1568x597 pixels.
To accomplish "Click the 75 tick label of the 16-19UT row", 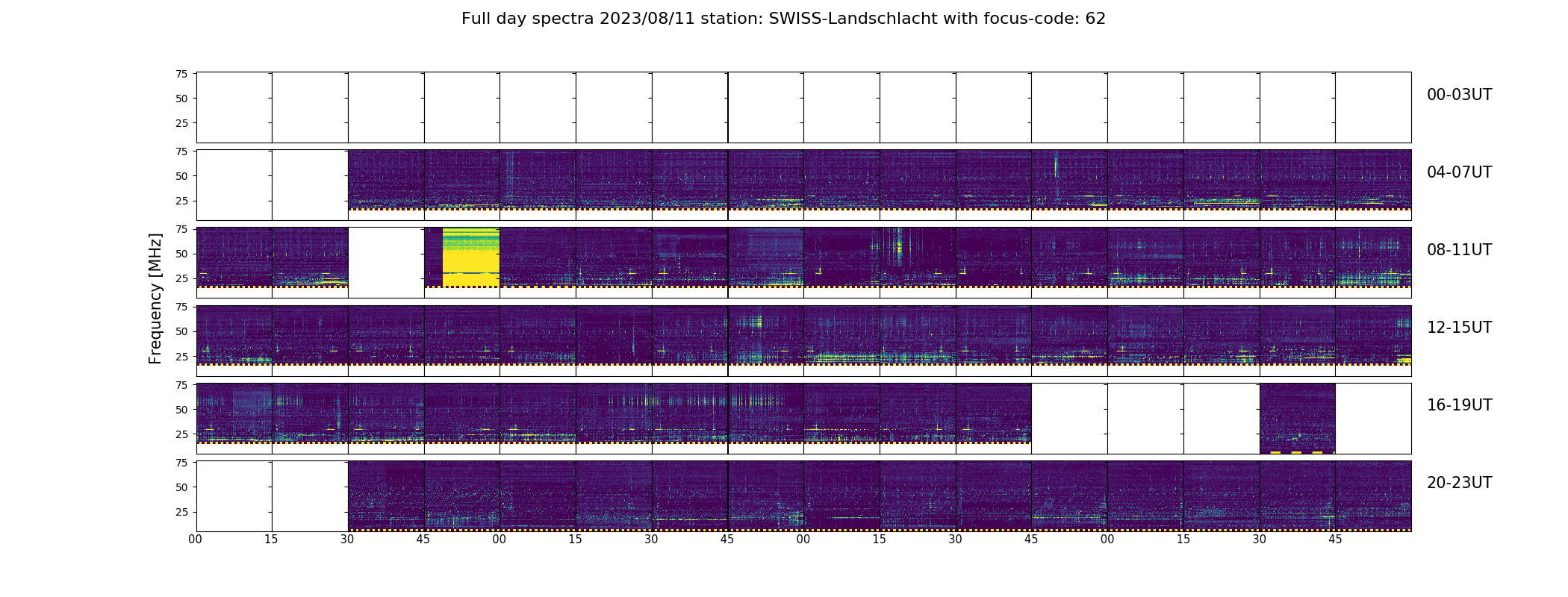I will (181, 385).
